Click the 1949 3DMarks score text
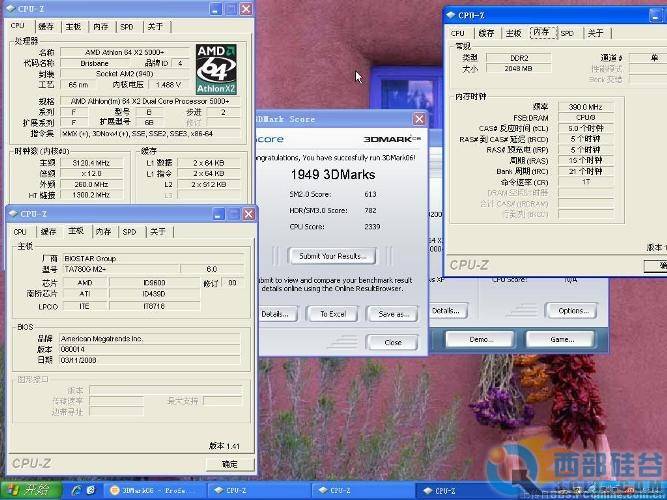The width and height of the screenshot is (667, 500). click(x=333, y=174)
